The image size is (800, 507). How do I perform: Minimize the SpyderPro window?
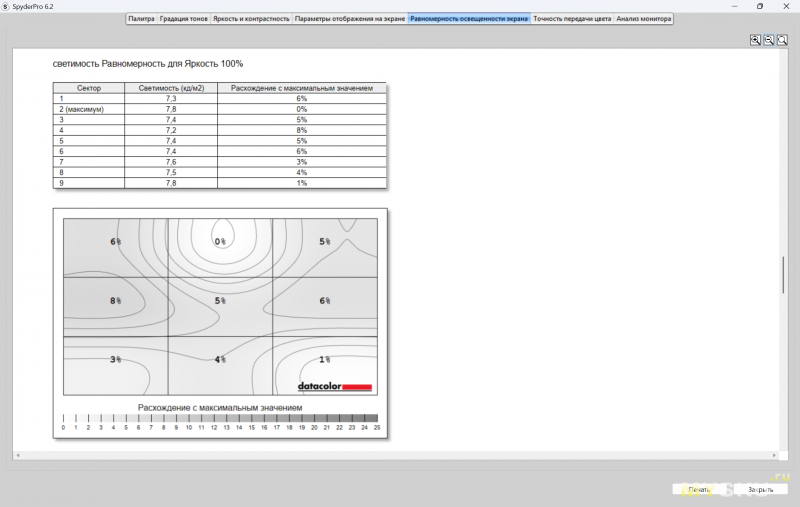731,6
